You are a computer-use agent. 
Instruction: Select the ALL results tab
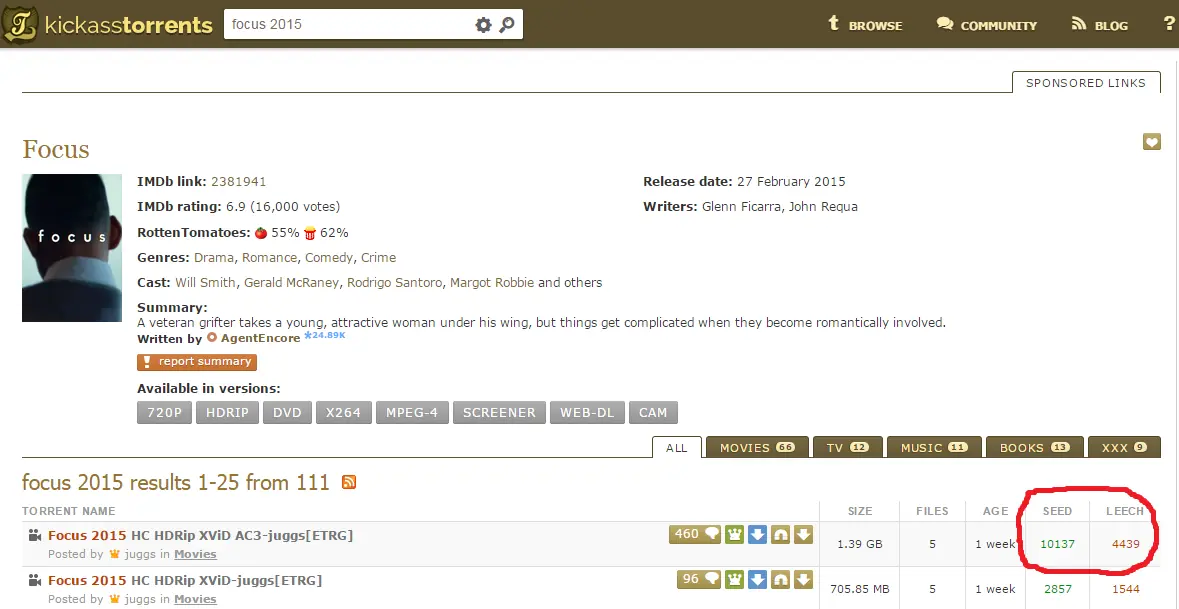tap(677, 447)
